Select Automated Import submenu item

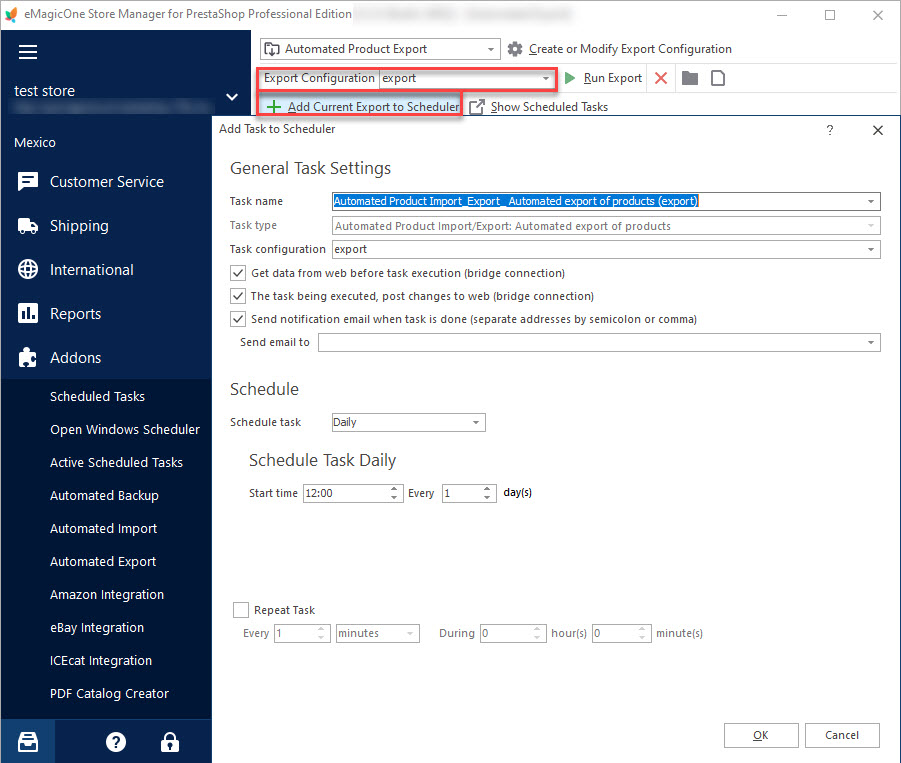click(x=103, y=529)
